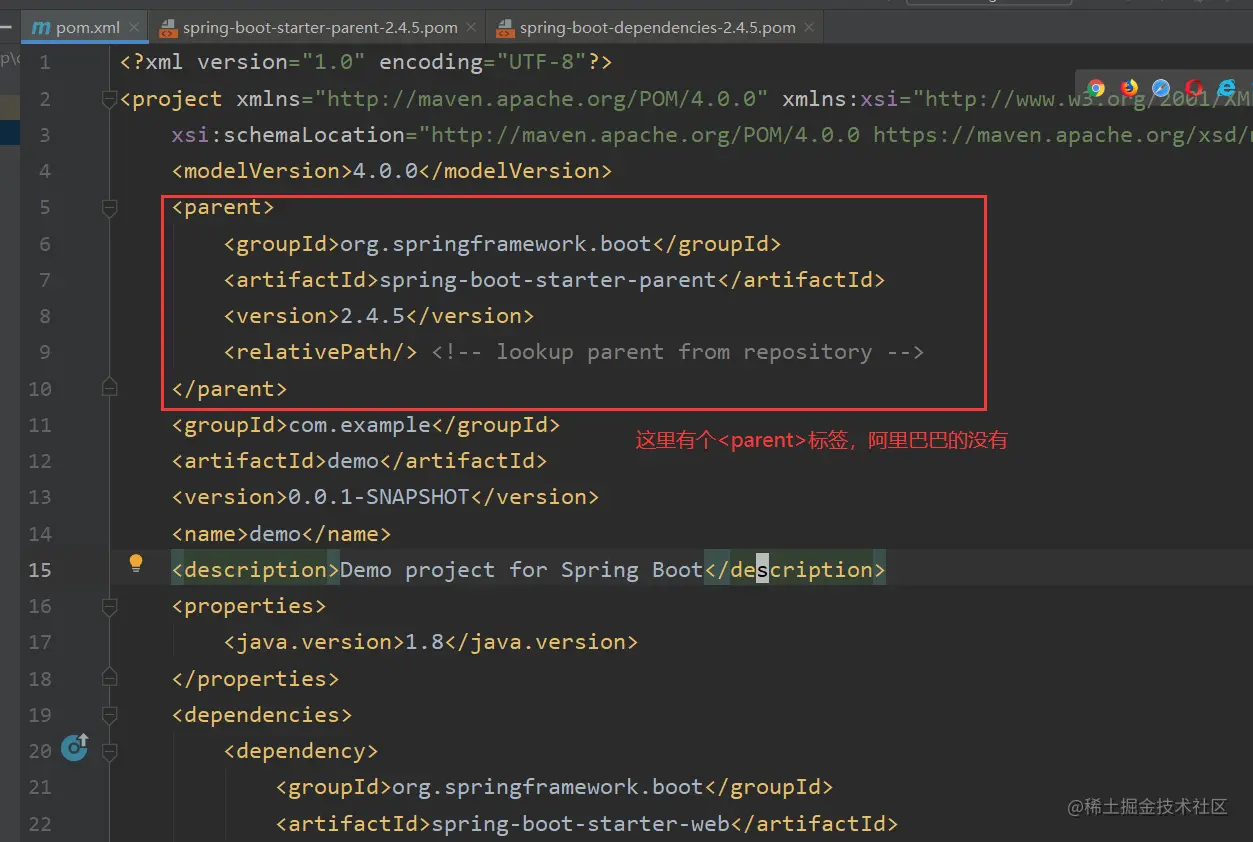Click the Maven file icon on the pom.xml tab
The height and width of the screenshot is (842, 1253).
(39, 28)
